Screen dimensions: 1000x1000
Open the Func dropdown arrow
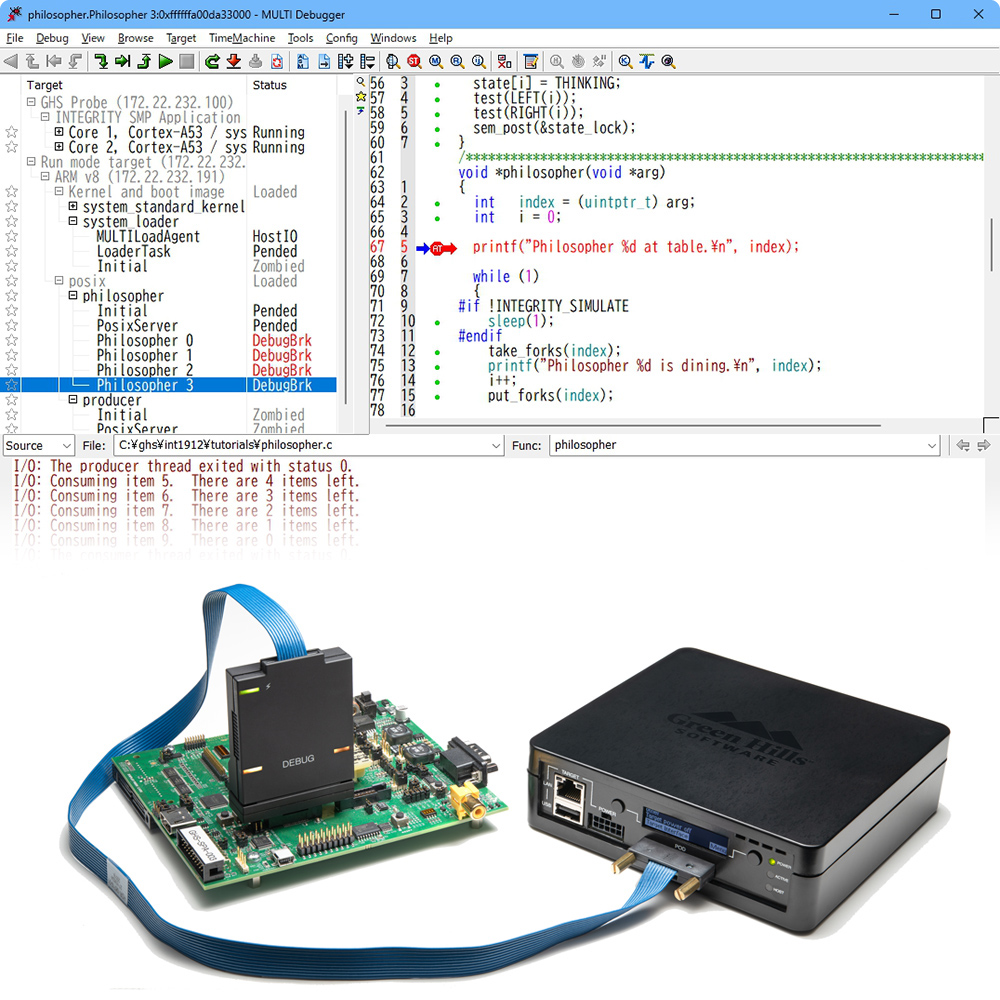[x=932, y=445]
